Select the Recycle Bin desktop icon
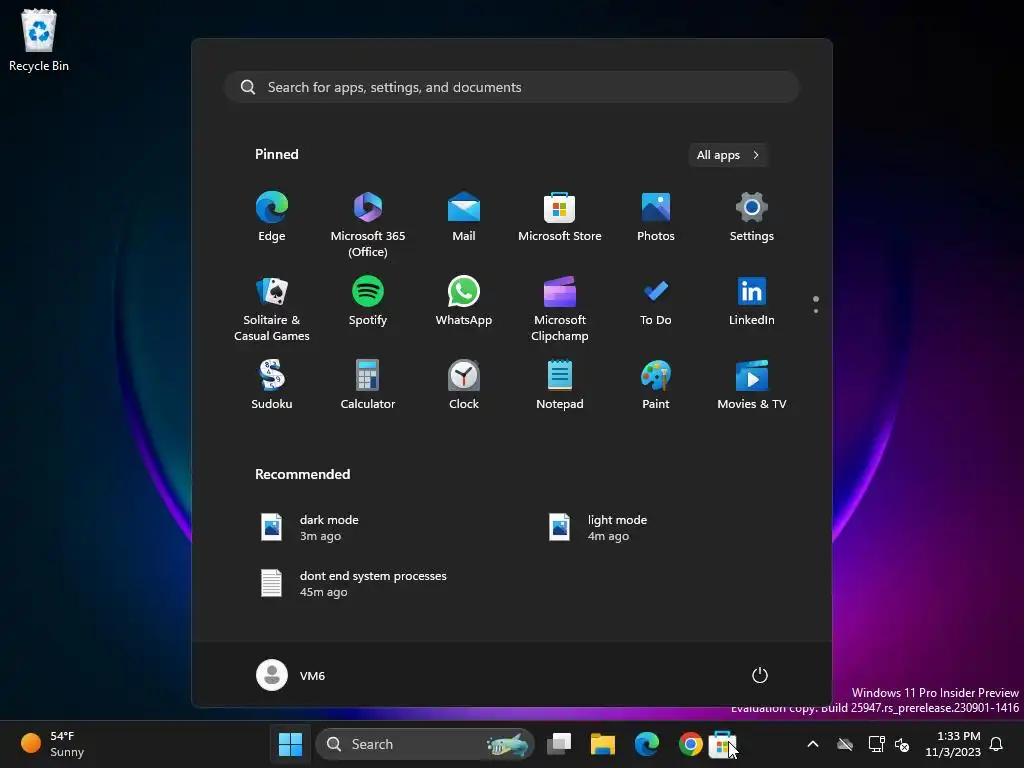This screenshot has height=768, width=1024. [39, 40]
